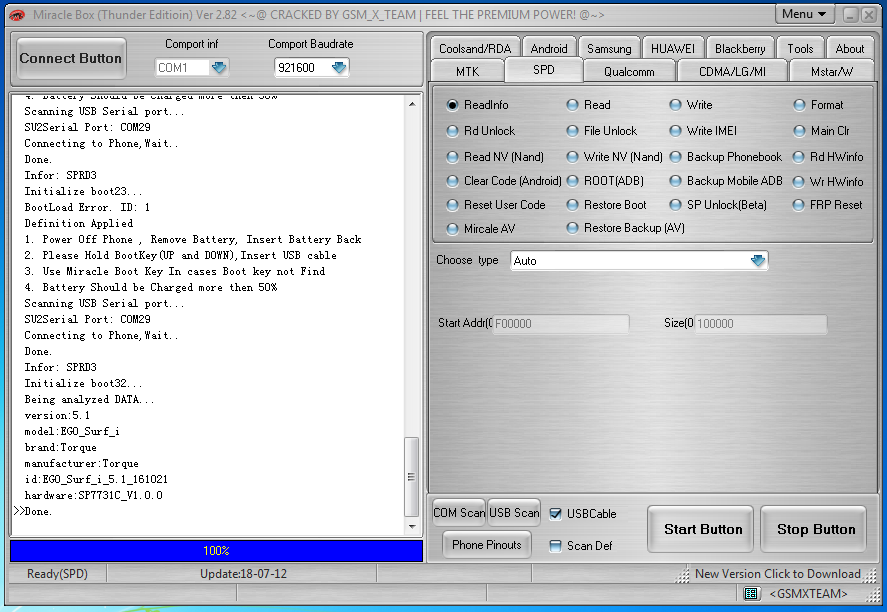887x612 pixels.
Task: Click the COM Scan button
Action: pyautogui.click(x=459, y=513)
